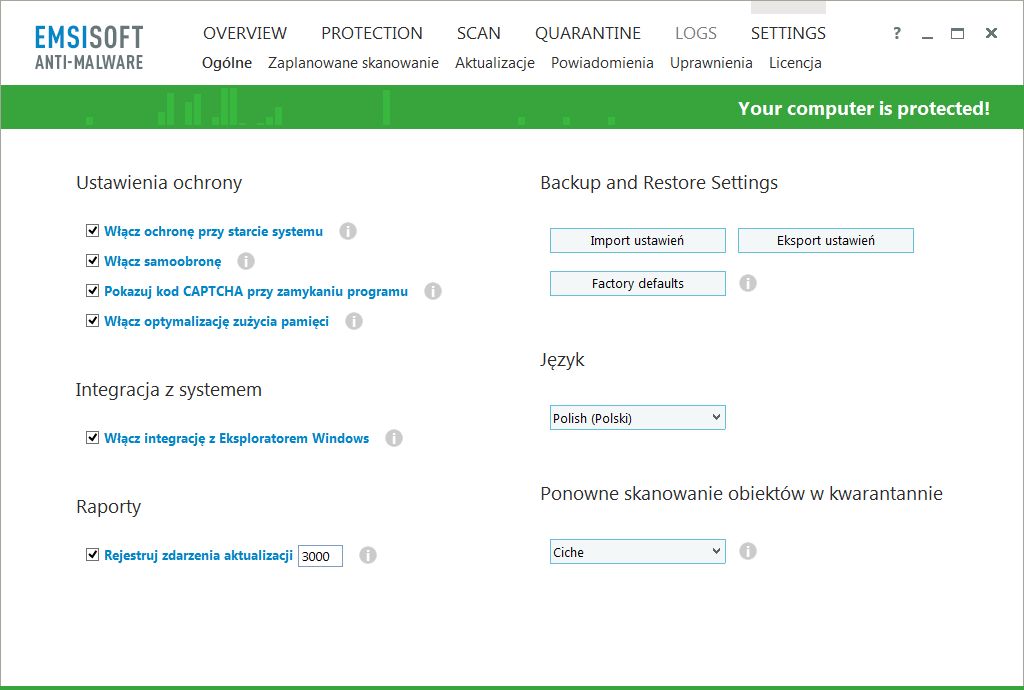Screen dimensions: 1024x690
Task: Click the Język heading
Action: click(x=562, y=360)
